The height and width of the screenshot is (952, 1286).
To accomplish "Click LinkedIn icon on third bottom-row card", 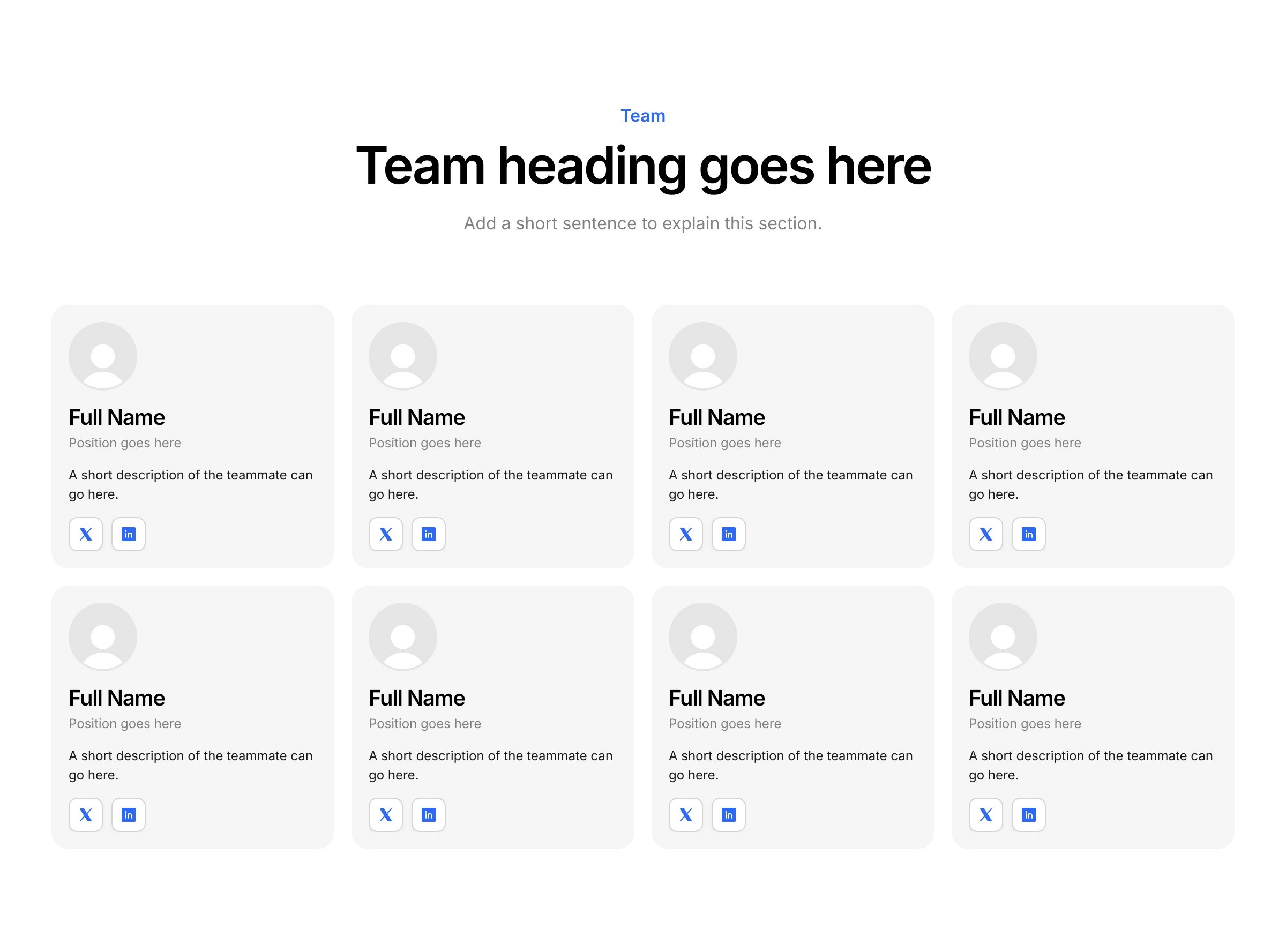I will (x=729, y=815).
